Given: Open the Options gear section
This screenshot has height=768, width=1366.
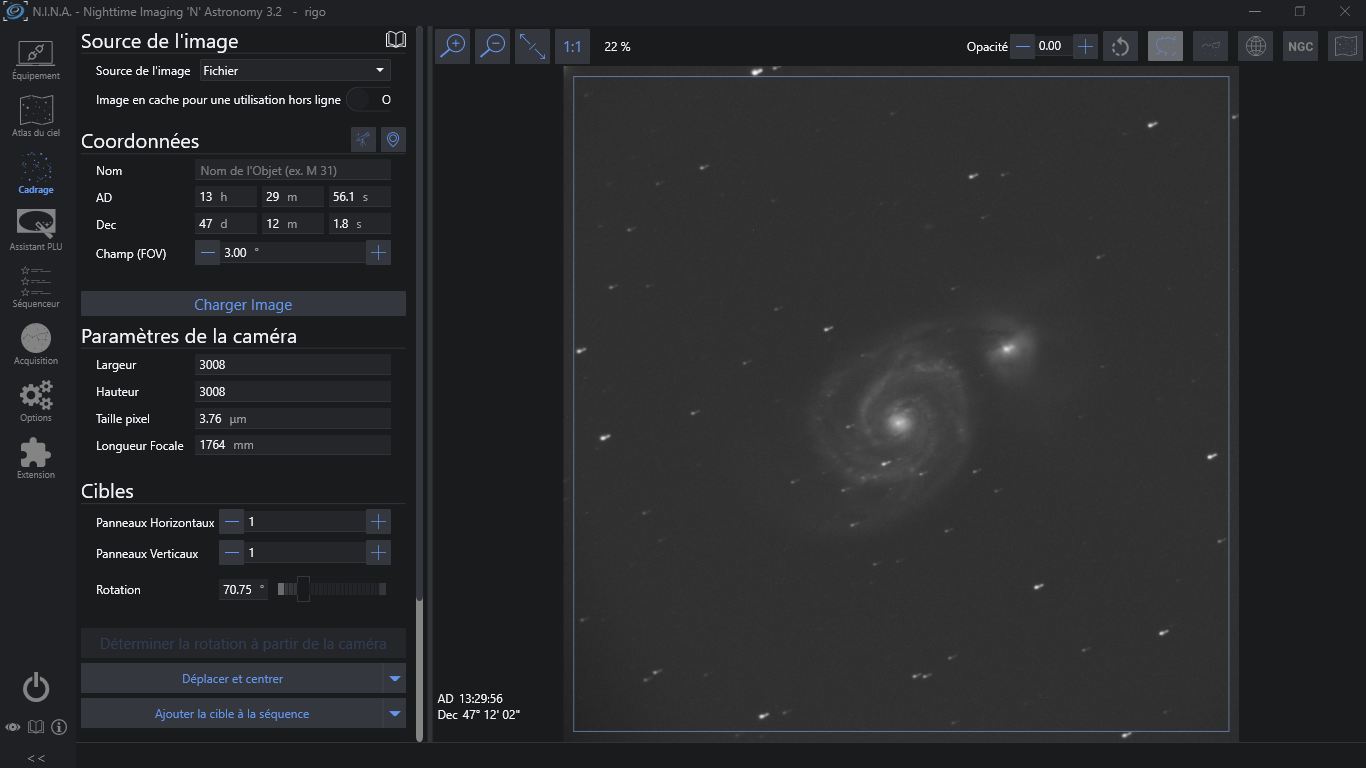Looking at the screenshot, I should (x=36, y=402).
